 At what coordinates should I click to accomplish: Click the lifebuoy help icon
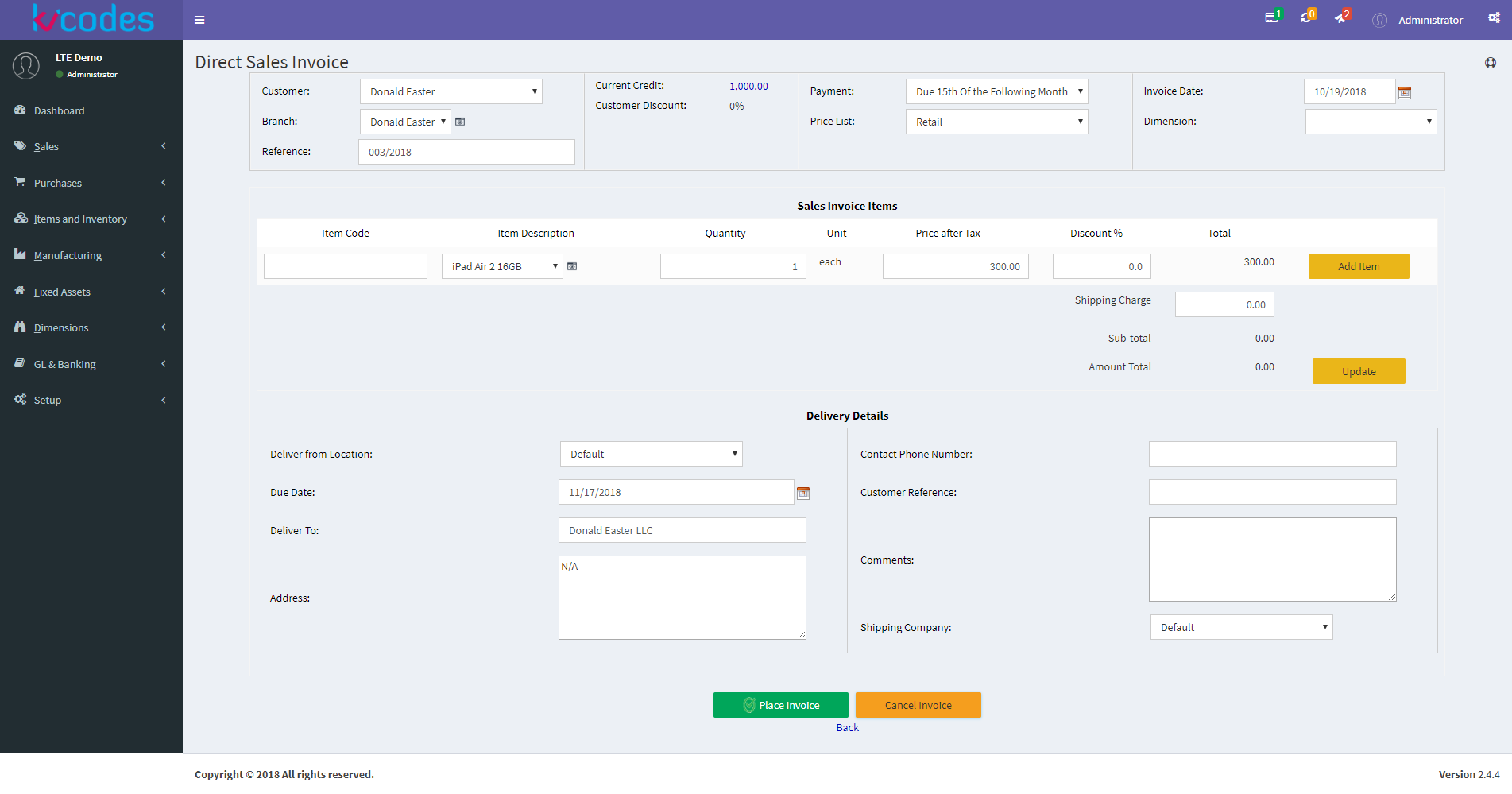(1490, 63)
